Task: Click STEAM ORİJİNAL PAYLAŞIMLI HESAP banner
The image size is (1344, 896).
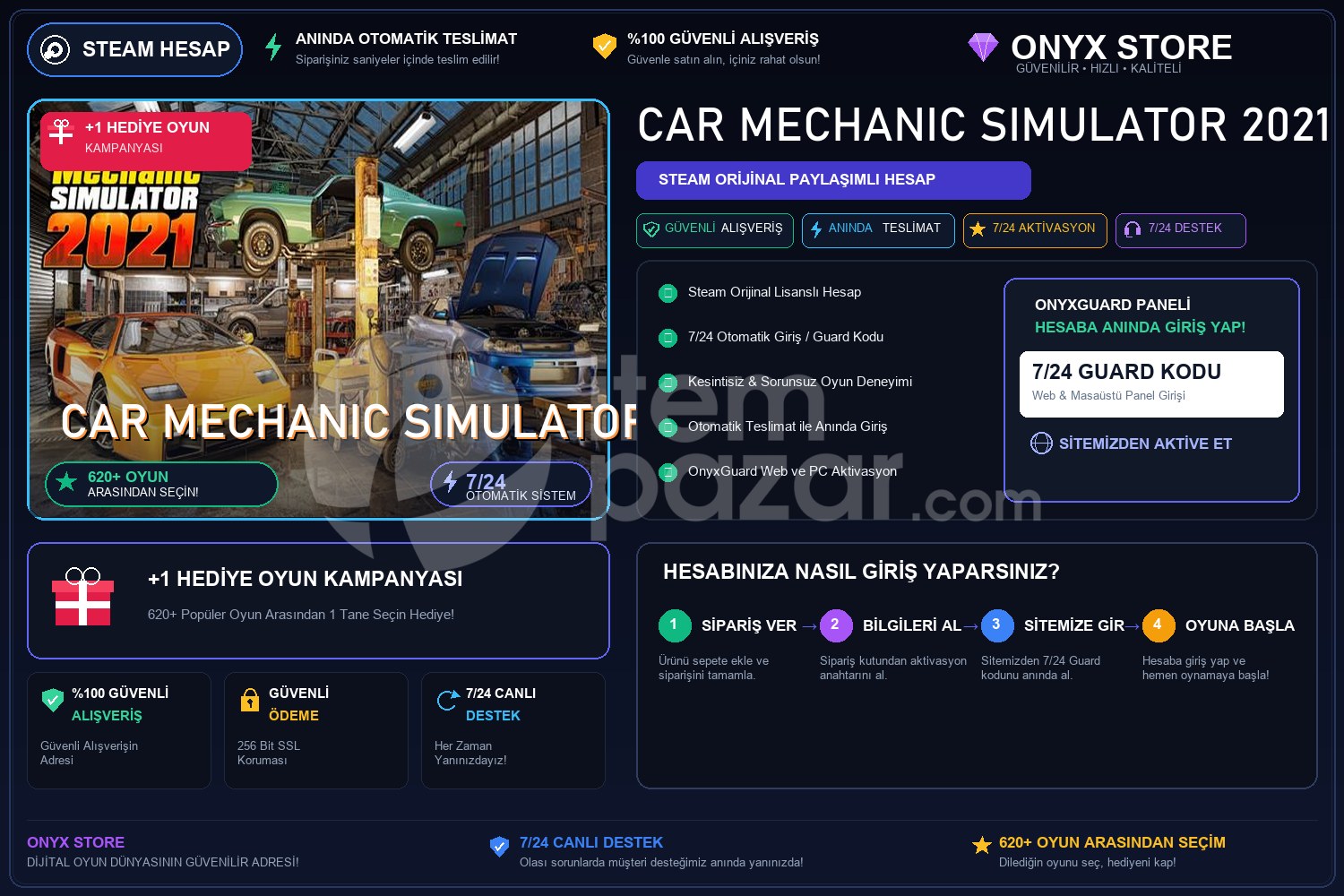Action: (x=833, y=180)
